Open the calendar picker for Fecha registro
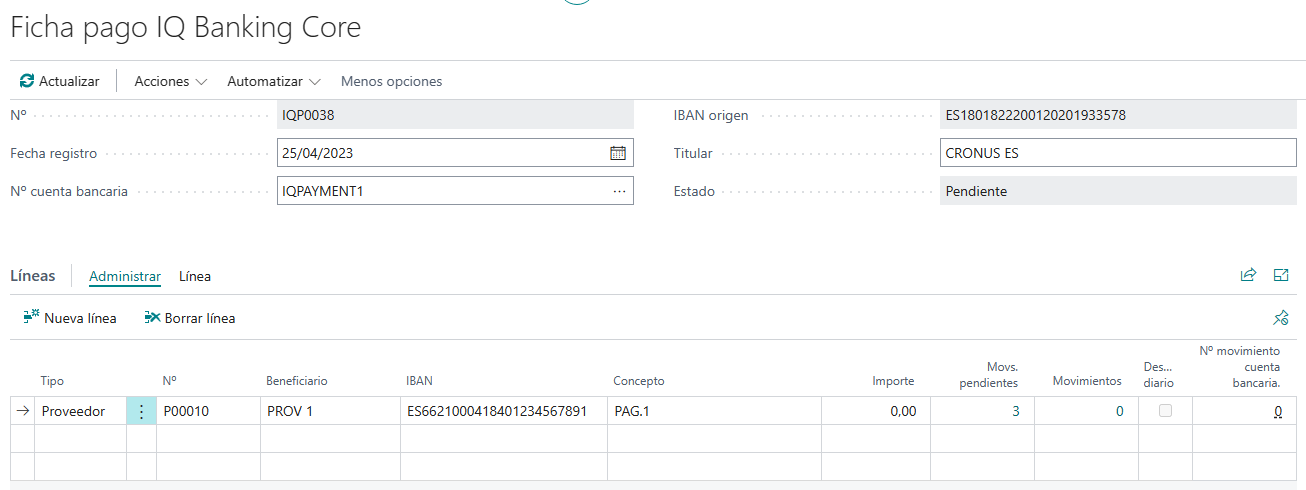Screen dimensions: 1306x490 click(618, 153)
